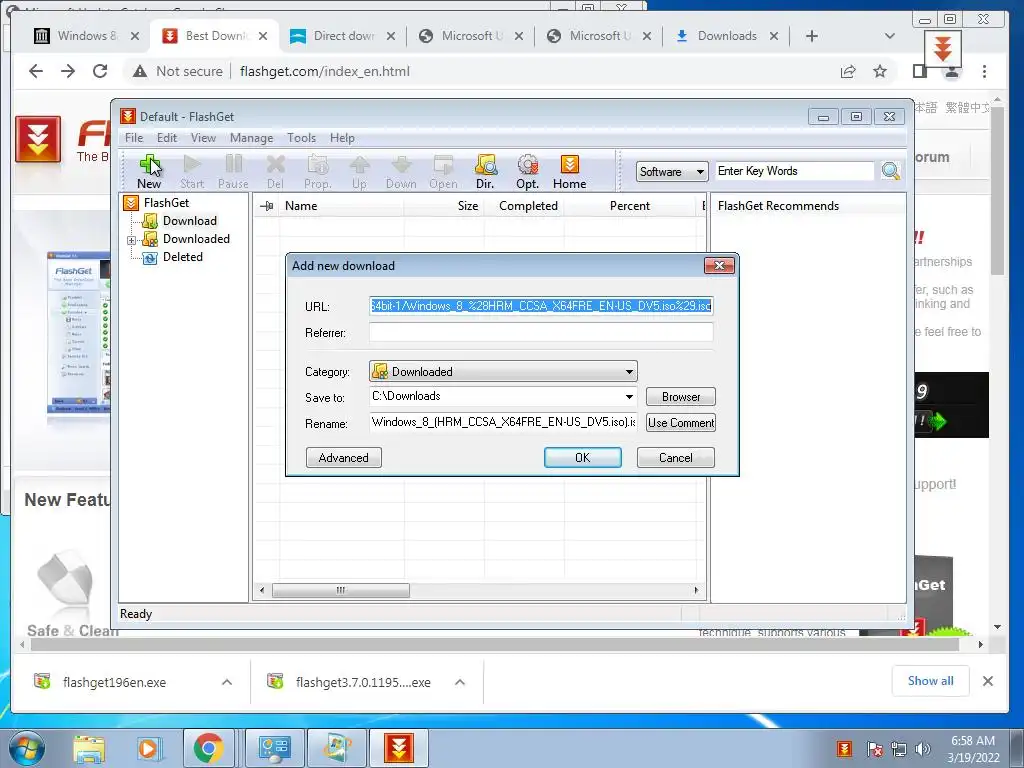The height and width of the screenshot is (768, 1024).
Task: Click the volume tray icon
Action: [x=923, y=748]
